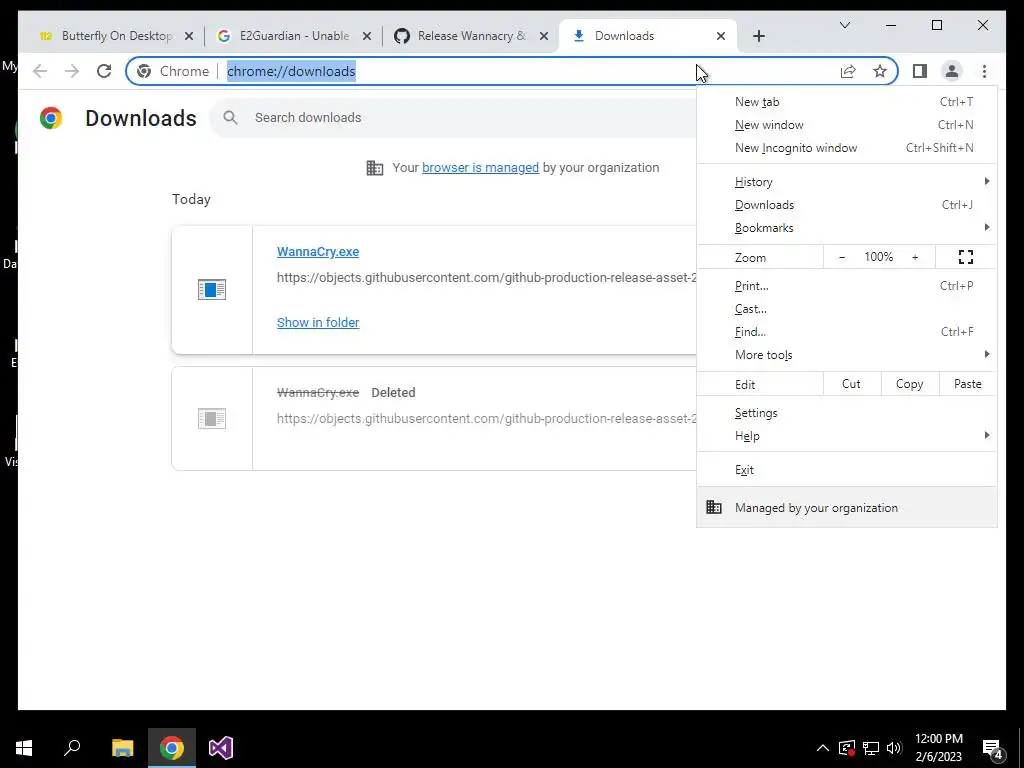
Task: Open a new tab with the plus button
Action: click(758, 36)
